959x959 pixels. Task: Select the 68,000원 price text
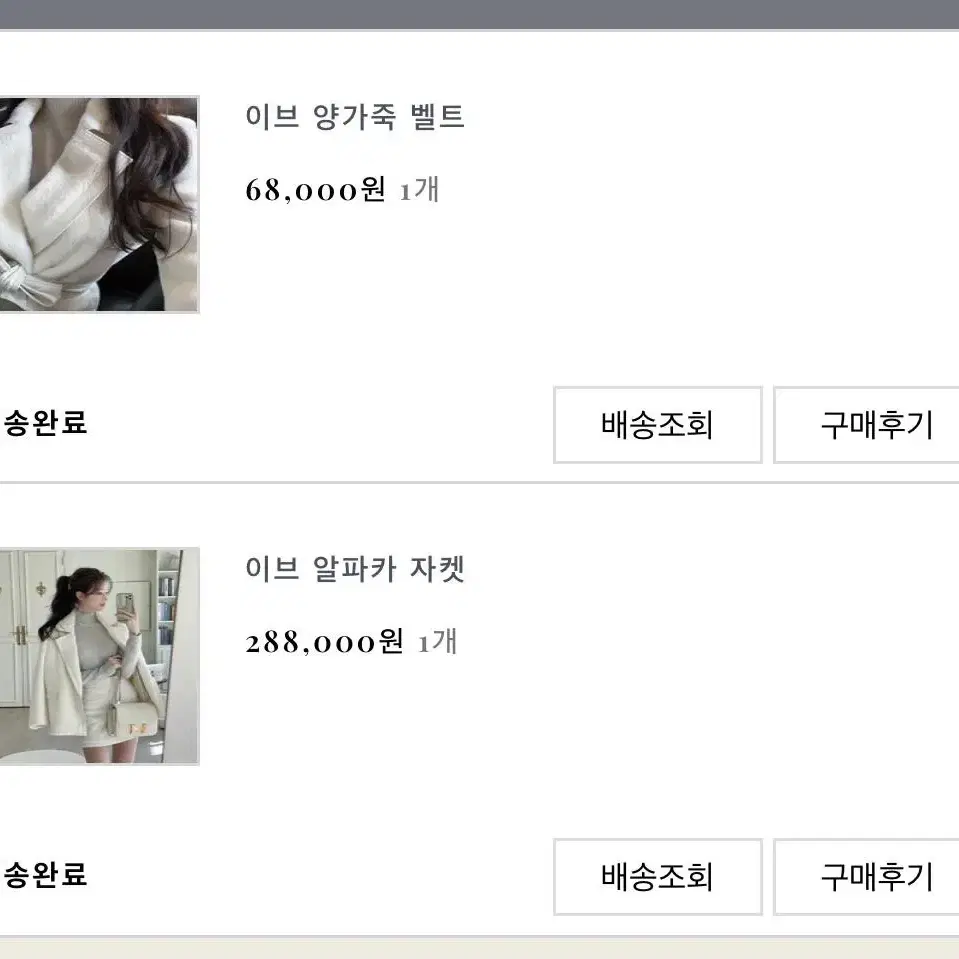[316, 190]
